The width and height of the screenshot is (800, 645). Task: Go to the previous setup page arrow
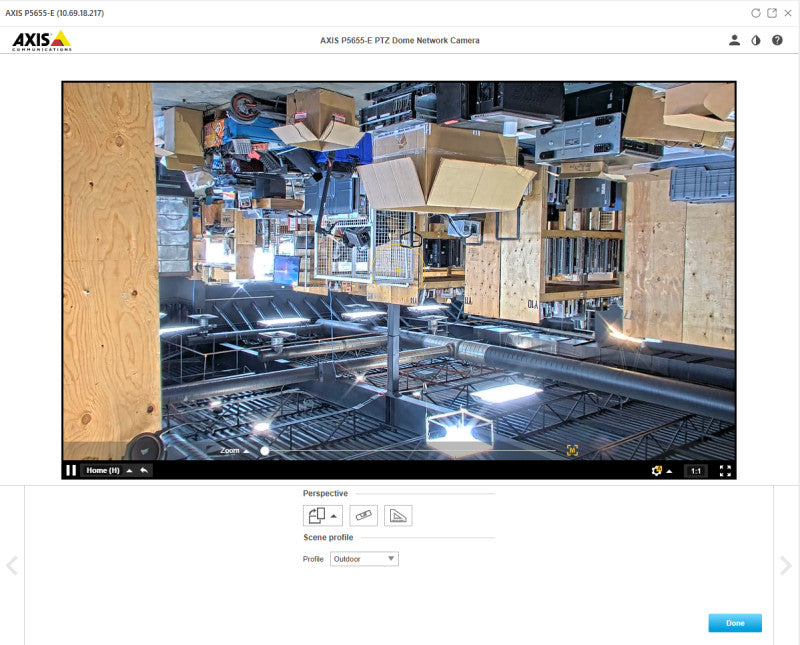pos(12,565)
